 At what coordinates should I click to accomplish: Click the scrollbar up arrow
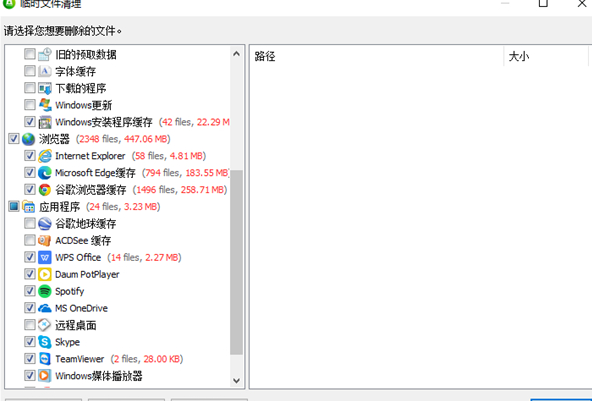point(236,54)
